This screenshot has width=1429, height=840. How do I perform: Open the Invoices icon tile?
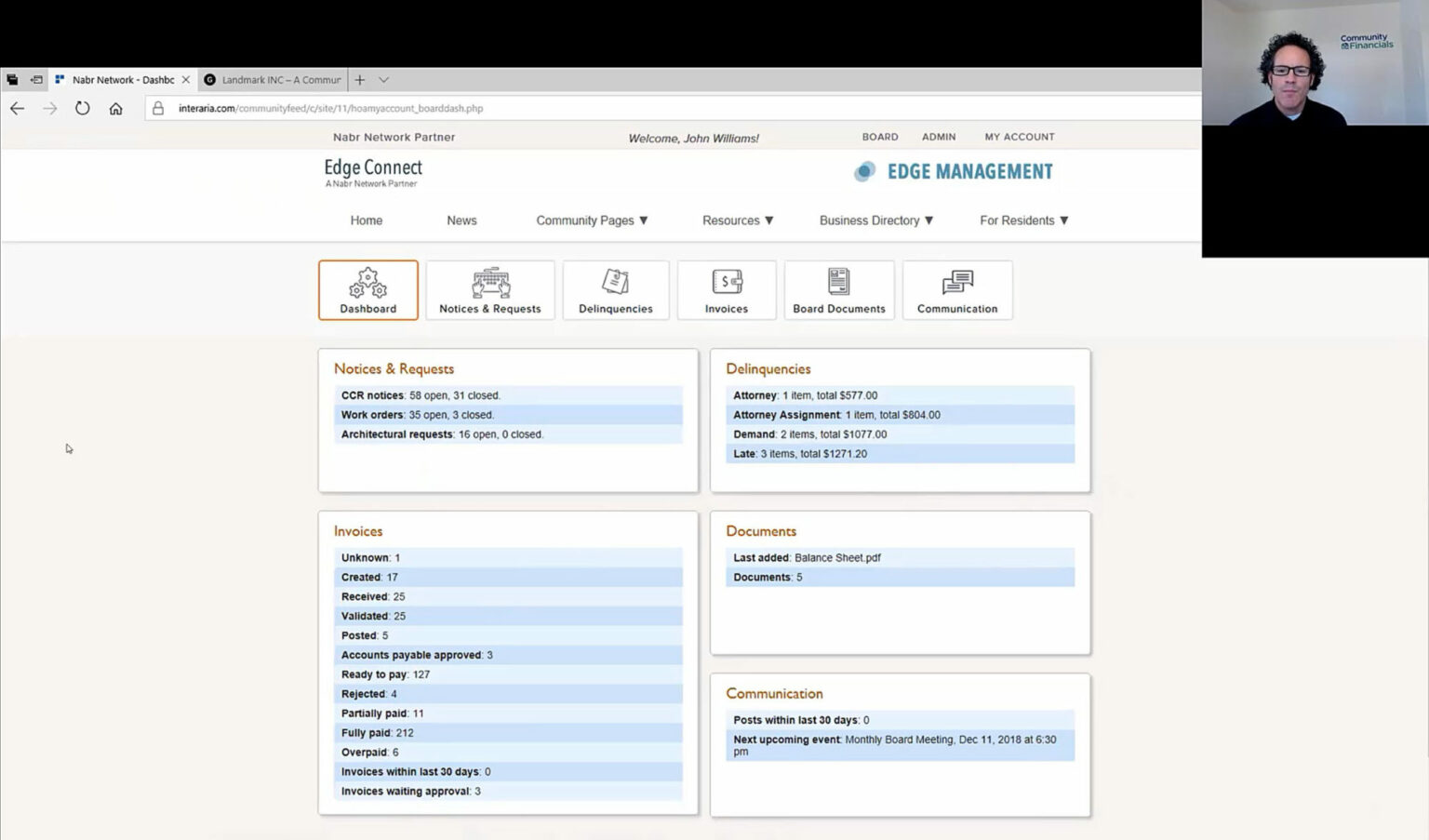(726, 290)
